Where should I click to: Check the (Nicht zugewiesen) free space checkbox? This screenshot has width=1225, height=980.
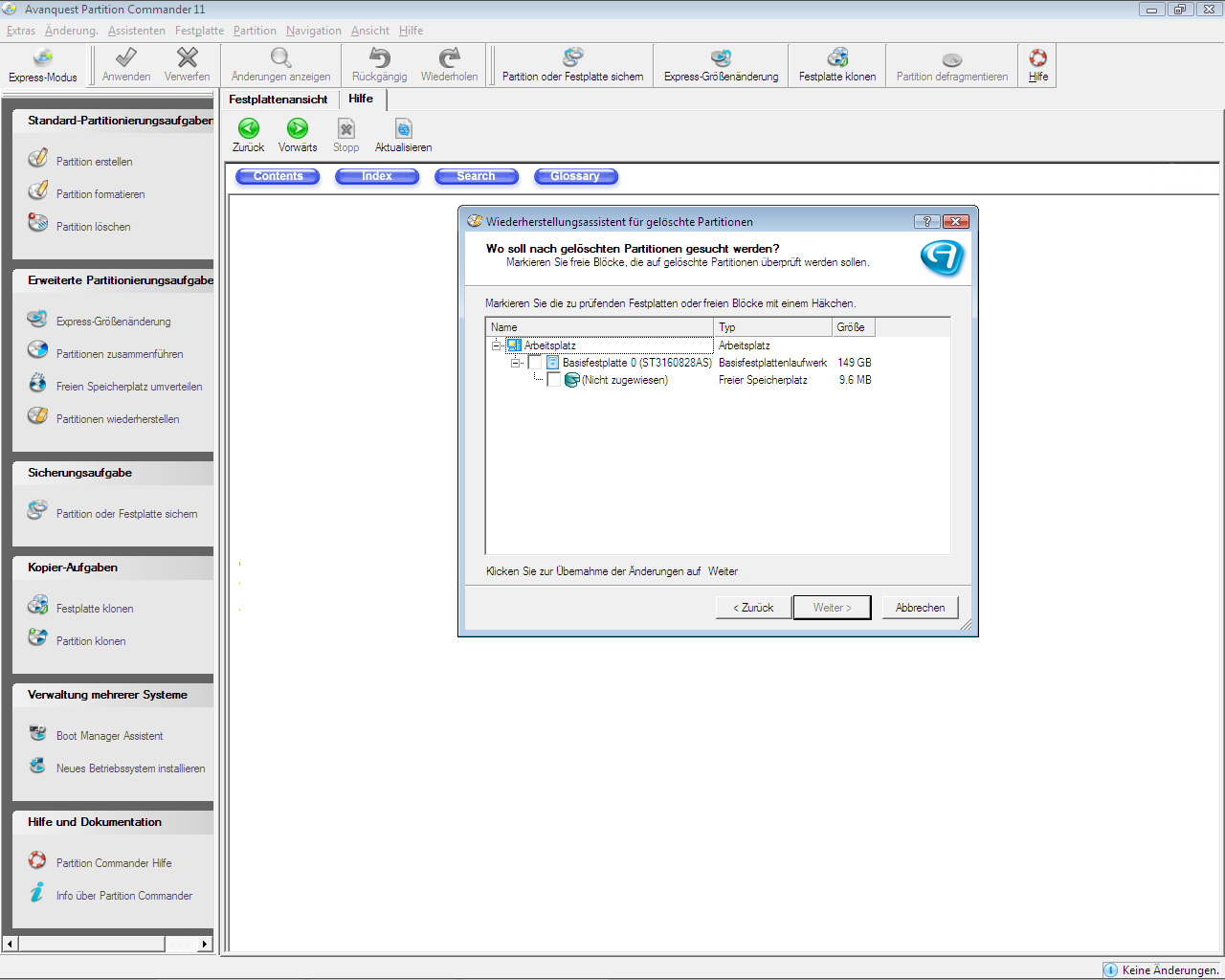click(x=553, y=380)
